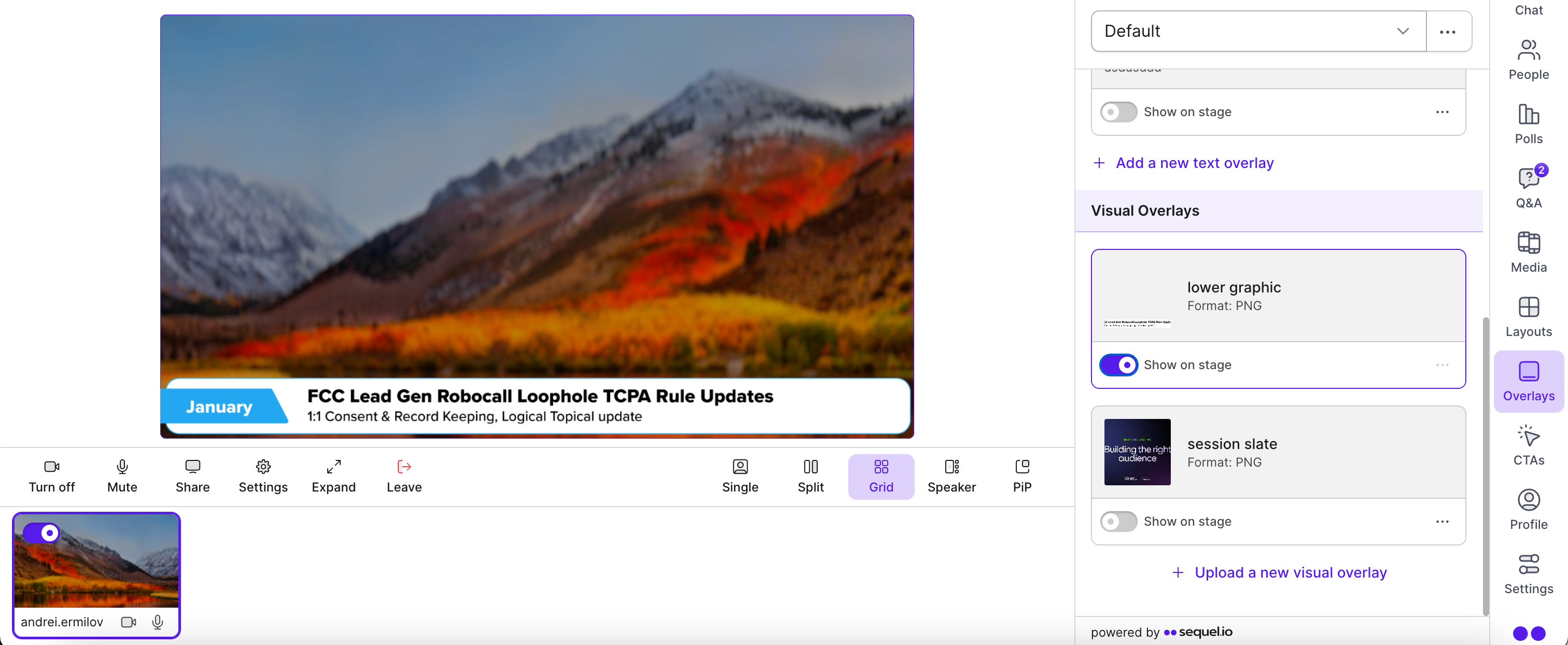The image size is (1568, 645).
Task: Open lower graphic more options menu
Action: [x=1442, y=365]
